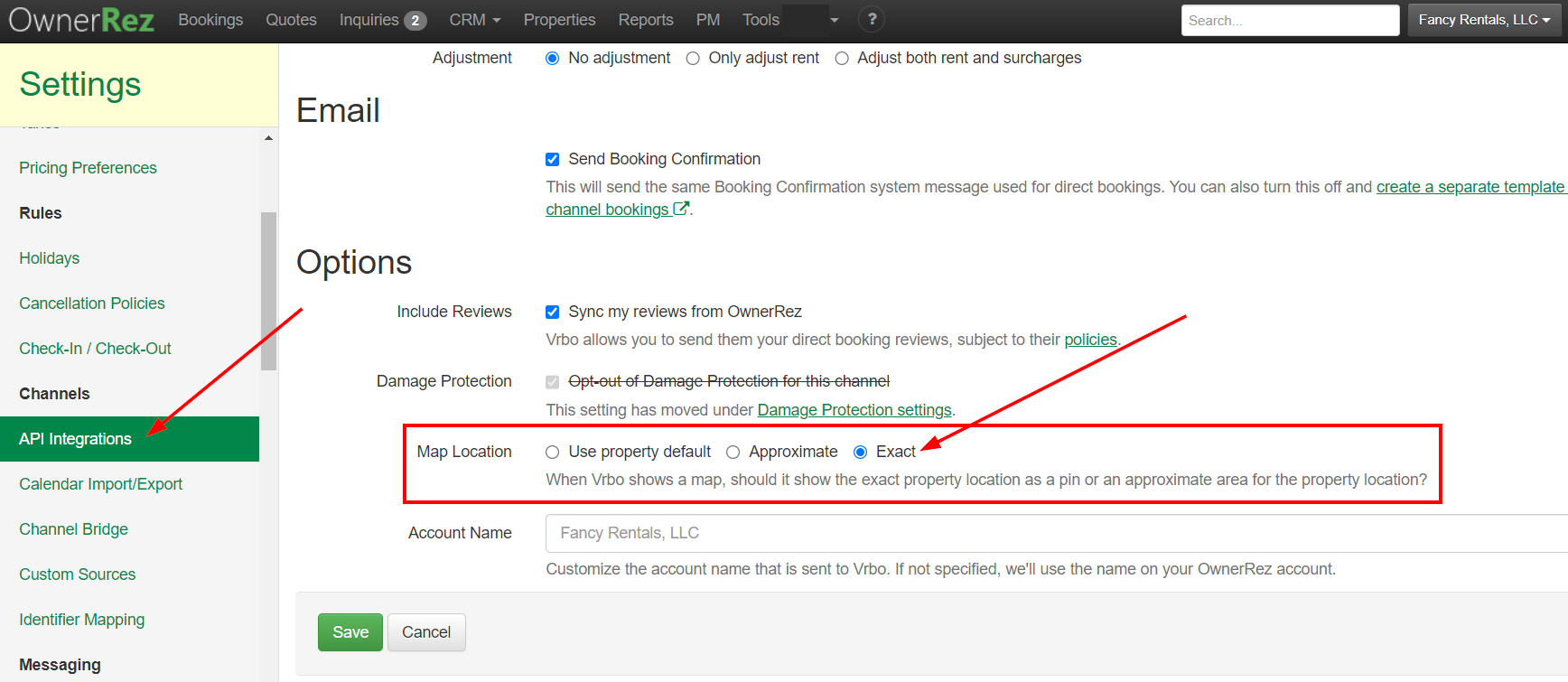
Task: Open the Properties menu
Action: click(x=559, y=20)
